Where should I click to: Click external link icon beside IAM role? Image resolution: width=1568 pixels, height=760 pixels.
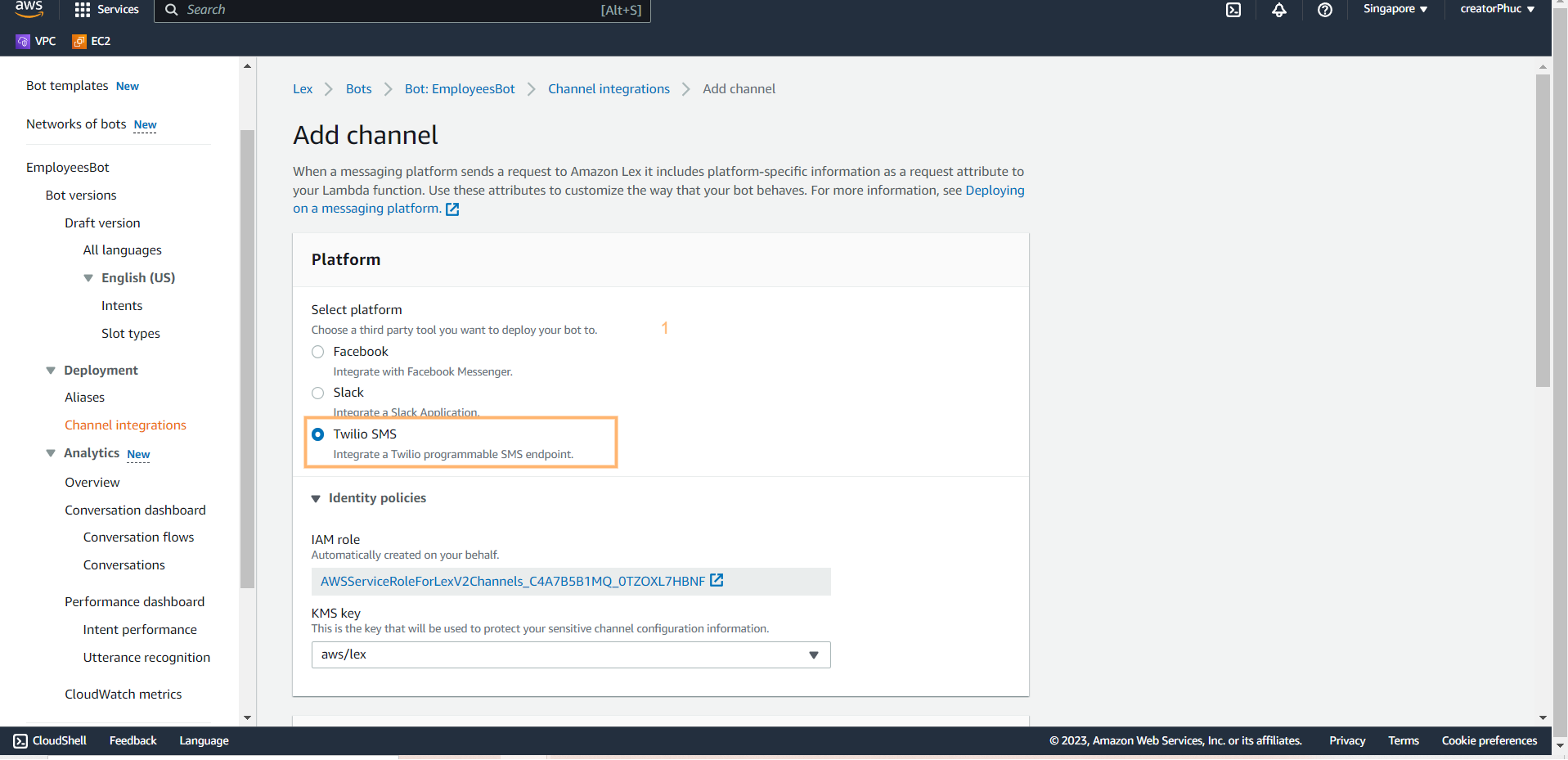pyautogui.click(x=717, y=580)
